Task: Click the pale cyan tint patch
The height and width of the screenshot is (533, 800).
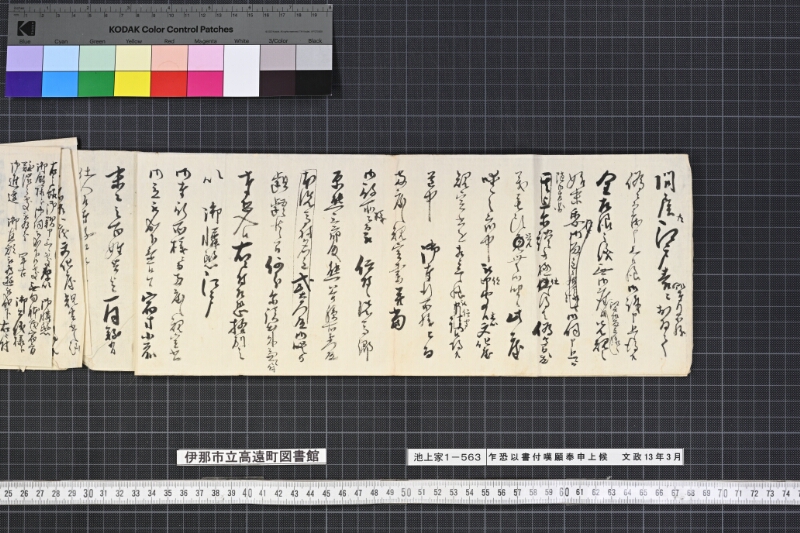Action: [61, 58]
